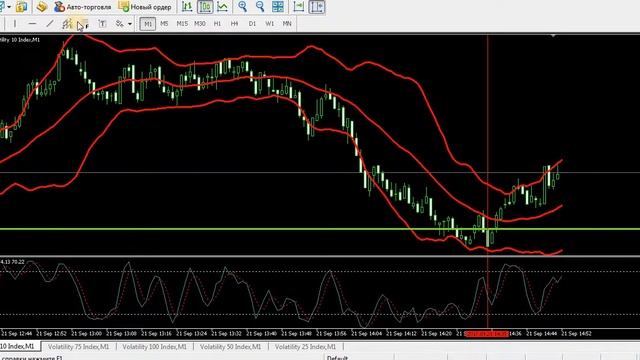Toggle the Авто-торговля button

[82, 7]
